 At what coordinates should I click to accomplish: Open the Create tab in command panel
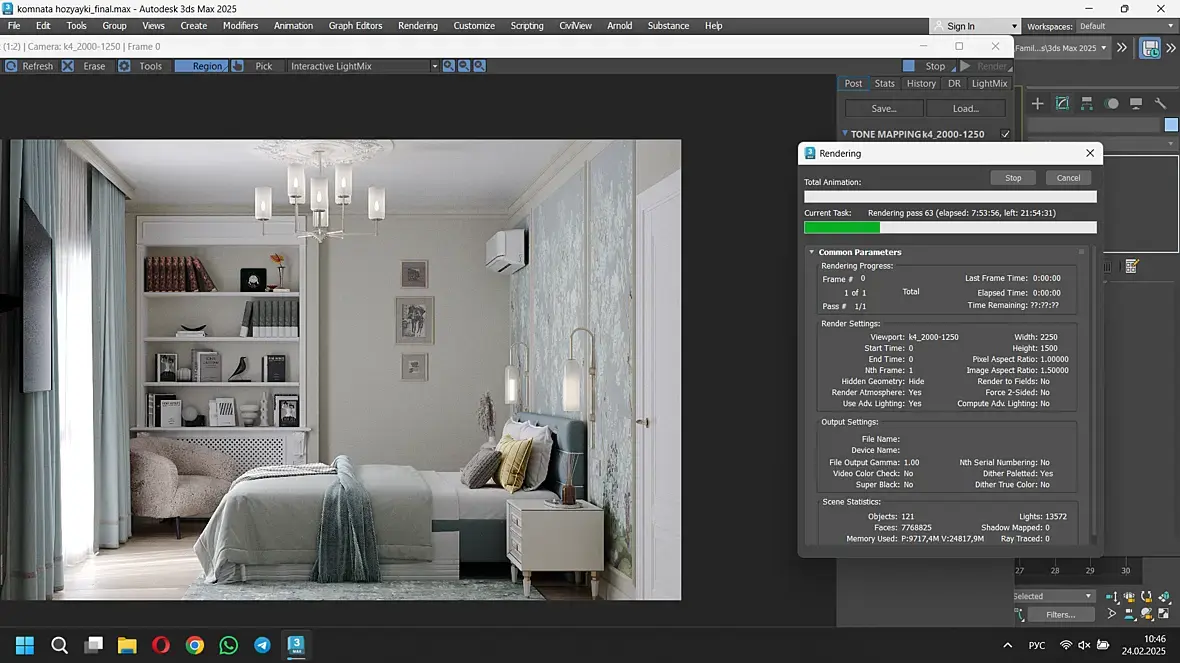click(1037, 104)
